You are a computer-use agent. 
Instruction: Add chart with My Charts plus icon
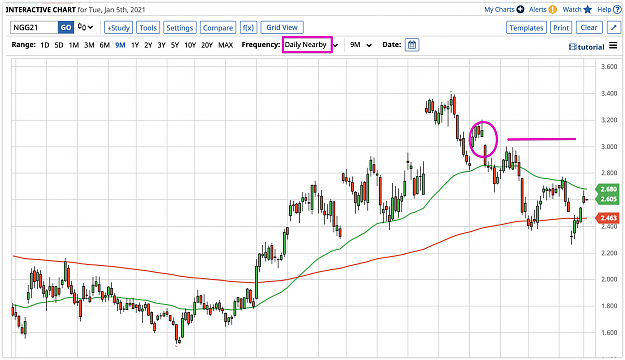[520, 9]
